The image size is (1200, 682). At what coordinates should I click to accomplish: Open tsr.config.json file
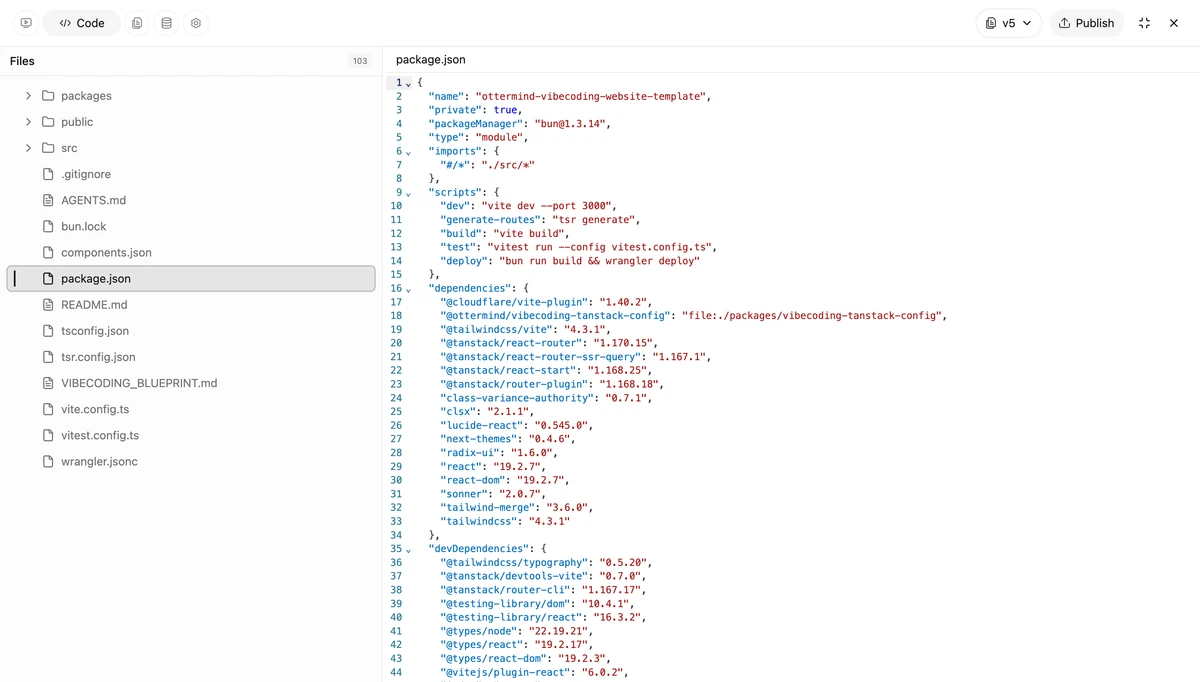[191, 357]
